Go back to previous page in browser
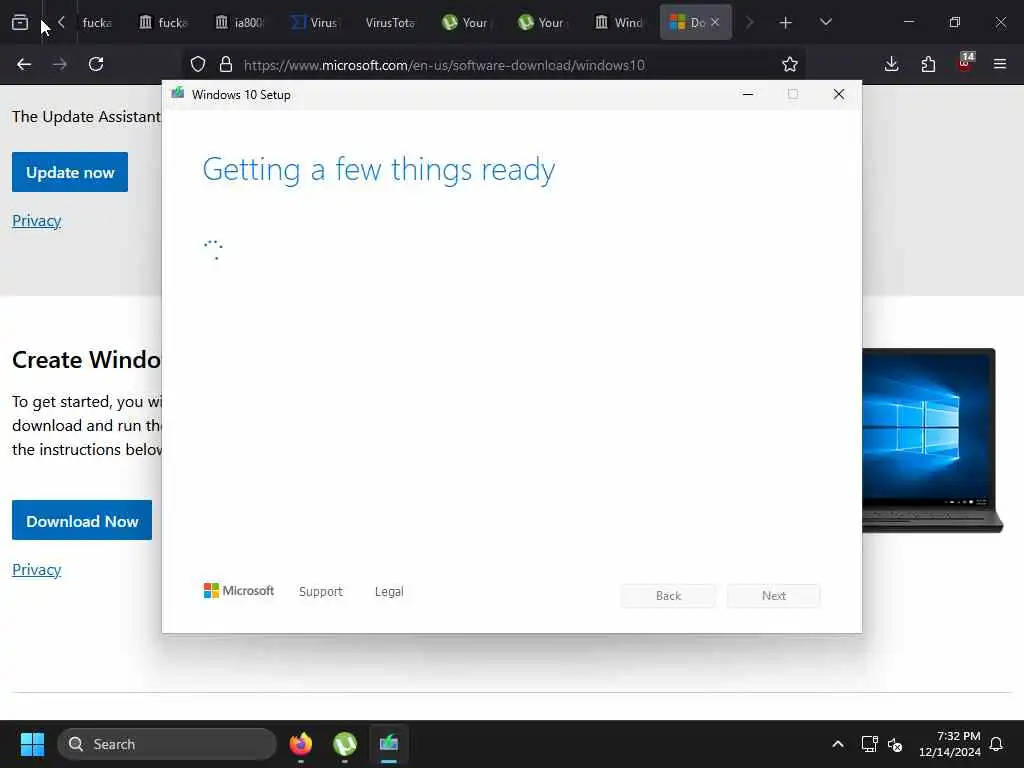 tap(24, 64)
